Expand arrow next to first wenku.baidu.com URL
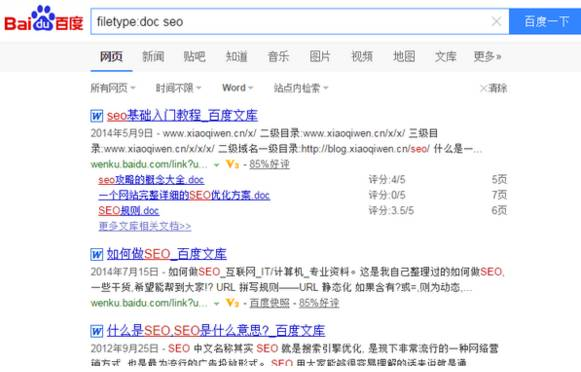581x372 pixels. click(x=217, y=165)
